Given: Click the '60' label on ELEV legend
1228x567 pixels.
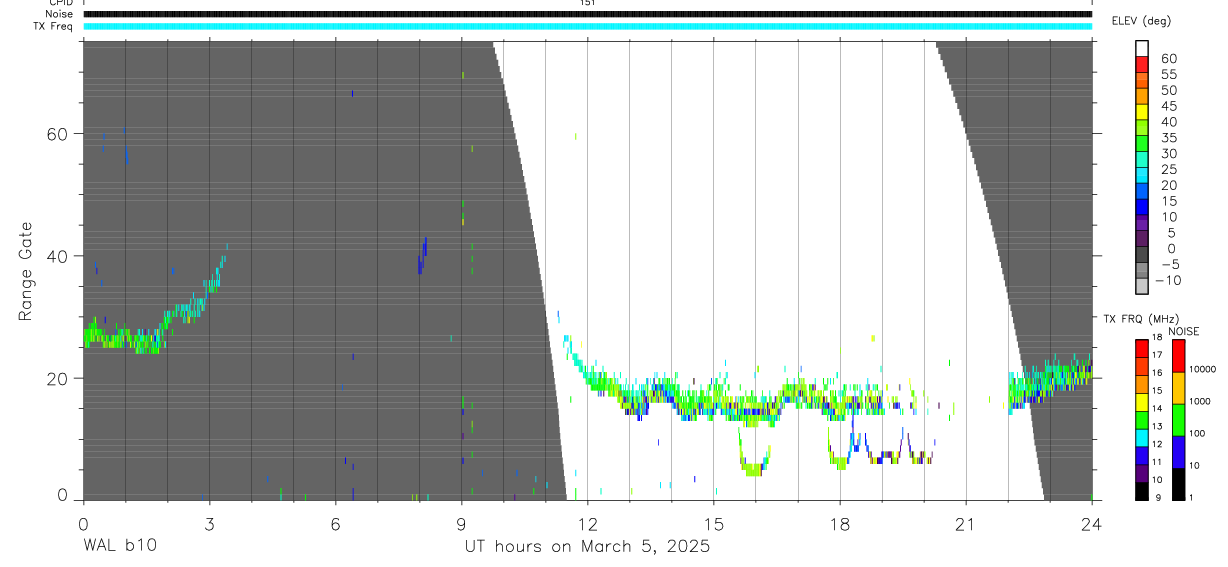Looking at the screenshot, I should pos(1168,58).
